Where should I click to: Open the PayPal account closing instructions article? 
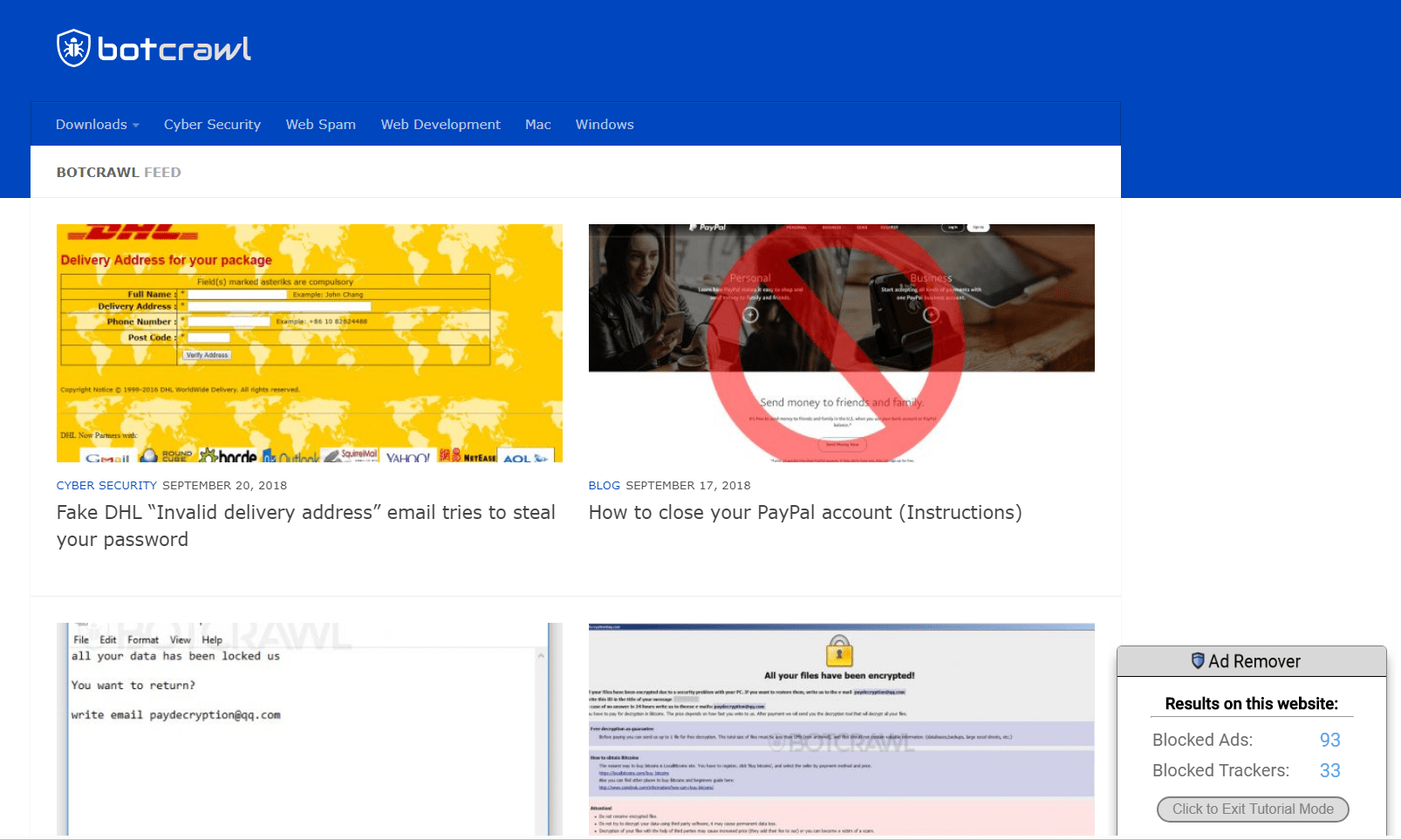pyautogui.click(x=805, y=512)
